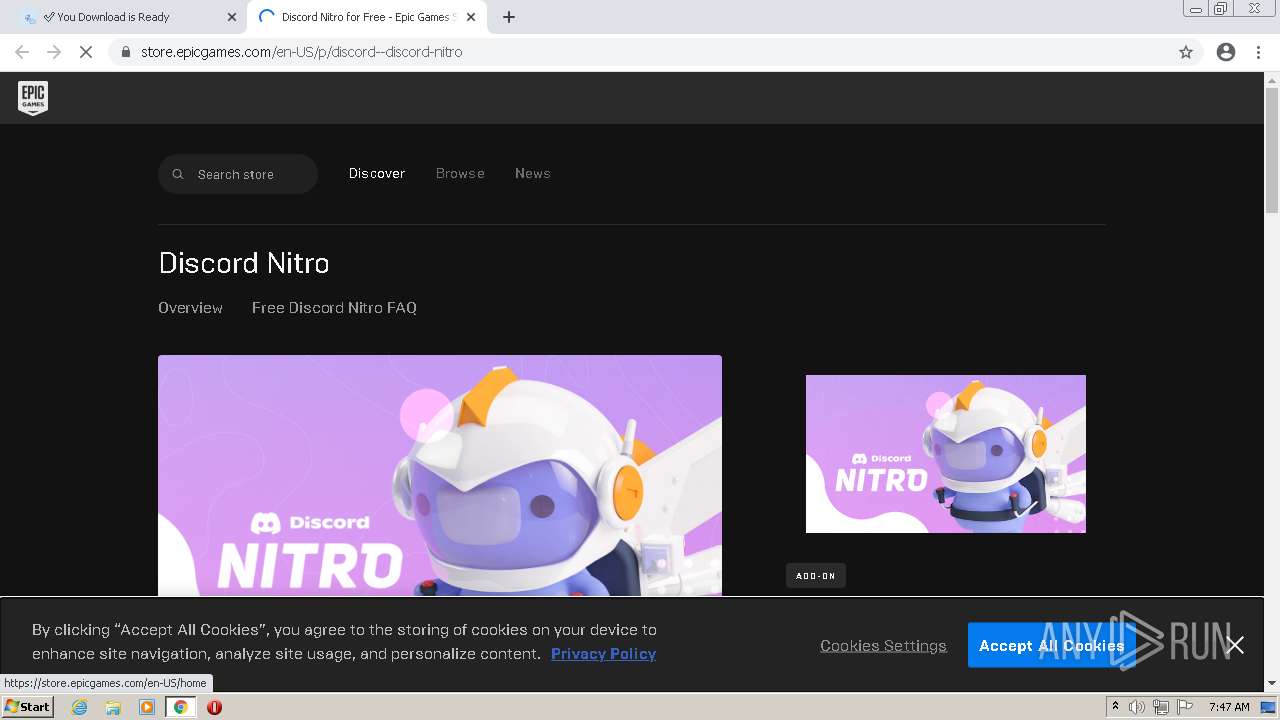Select the Overview page tab
This screenshot has width=1280, height=720.
point(190,308)
